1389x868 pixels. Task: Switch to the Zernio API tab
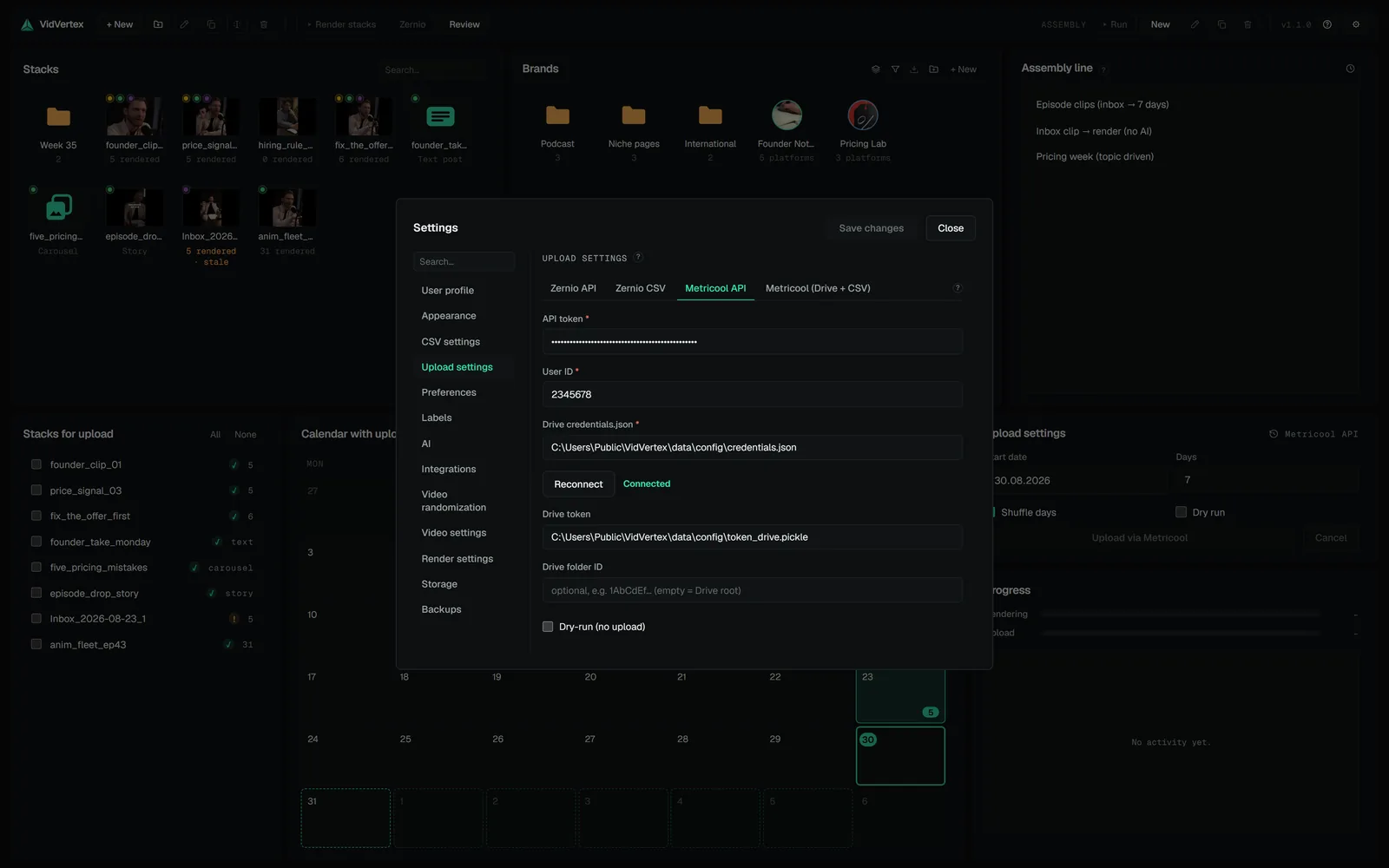tap(573, 288)
